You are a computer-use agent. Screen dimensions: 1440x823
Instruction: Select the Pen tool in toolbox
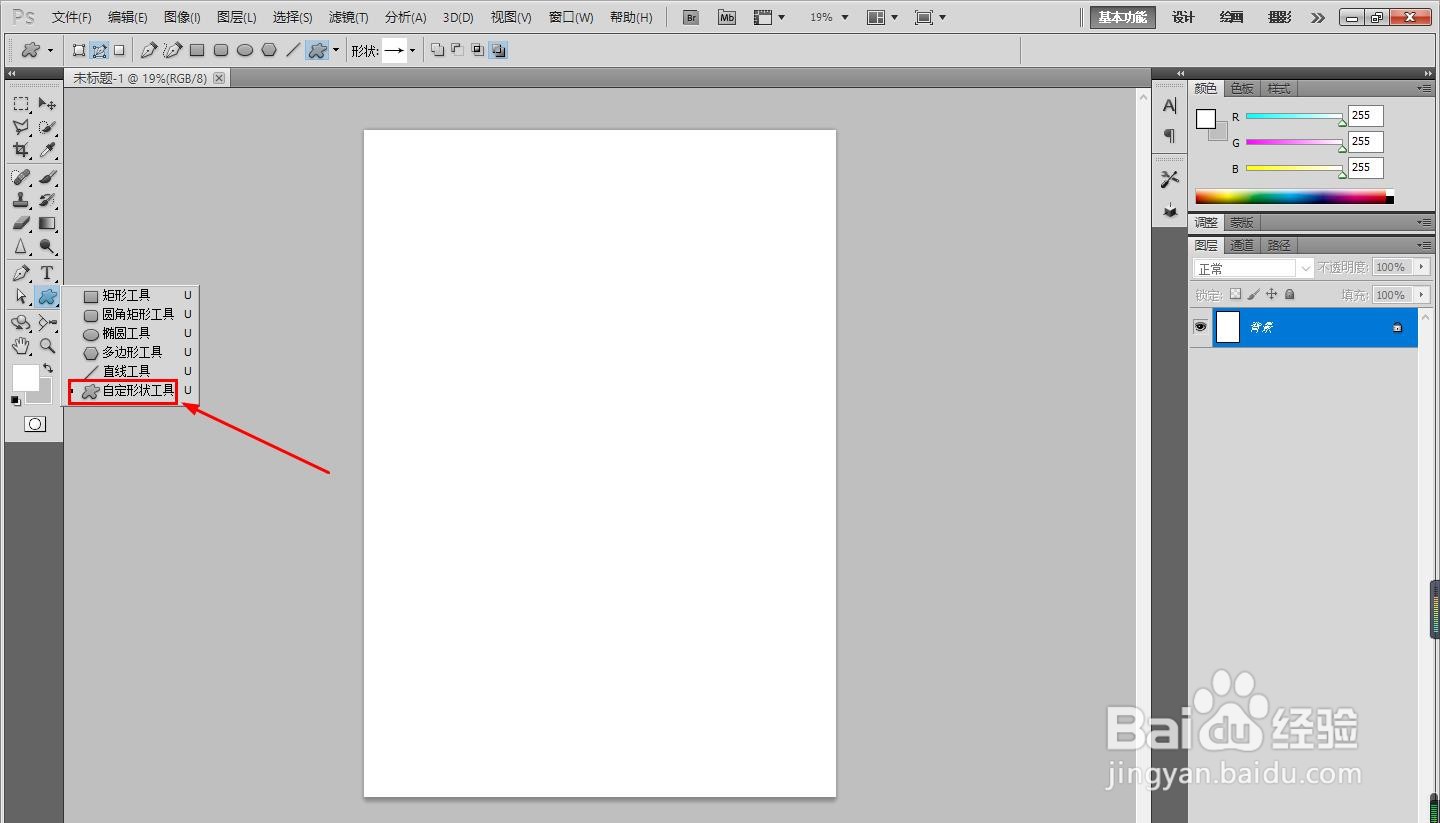click(x=21, y=273)
